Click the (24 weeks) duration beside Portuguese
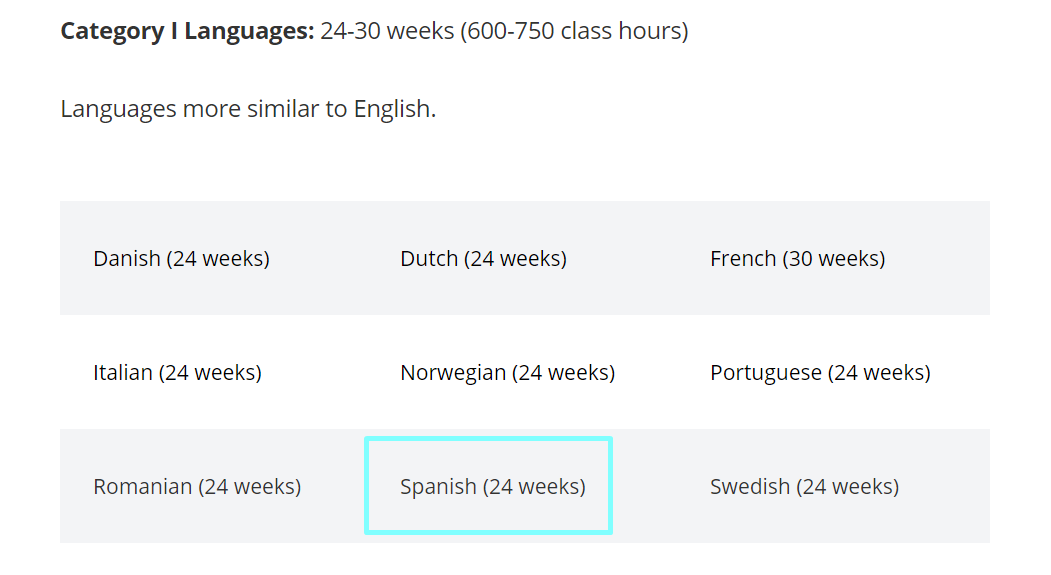Screen dimensions: 1051x575 (879, 373)
